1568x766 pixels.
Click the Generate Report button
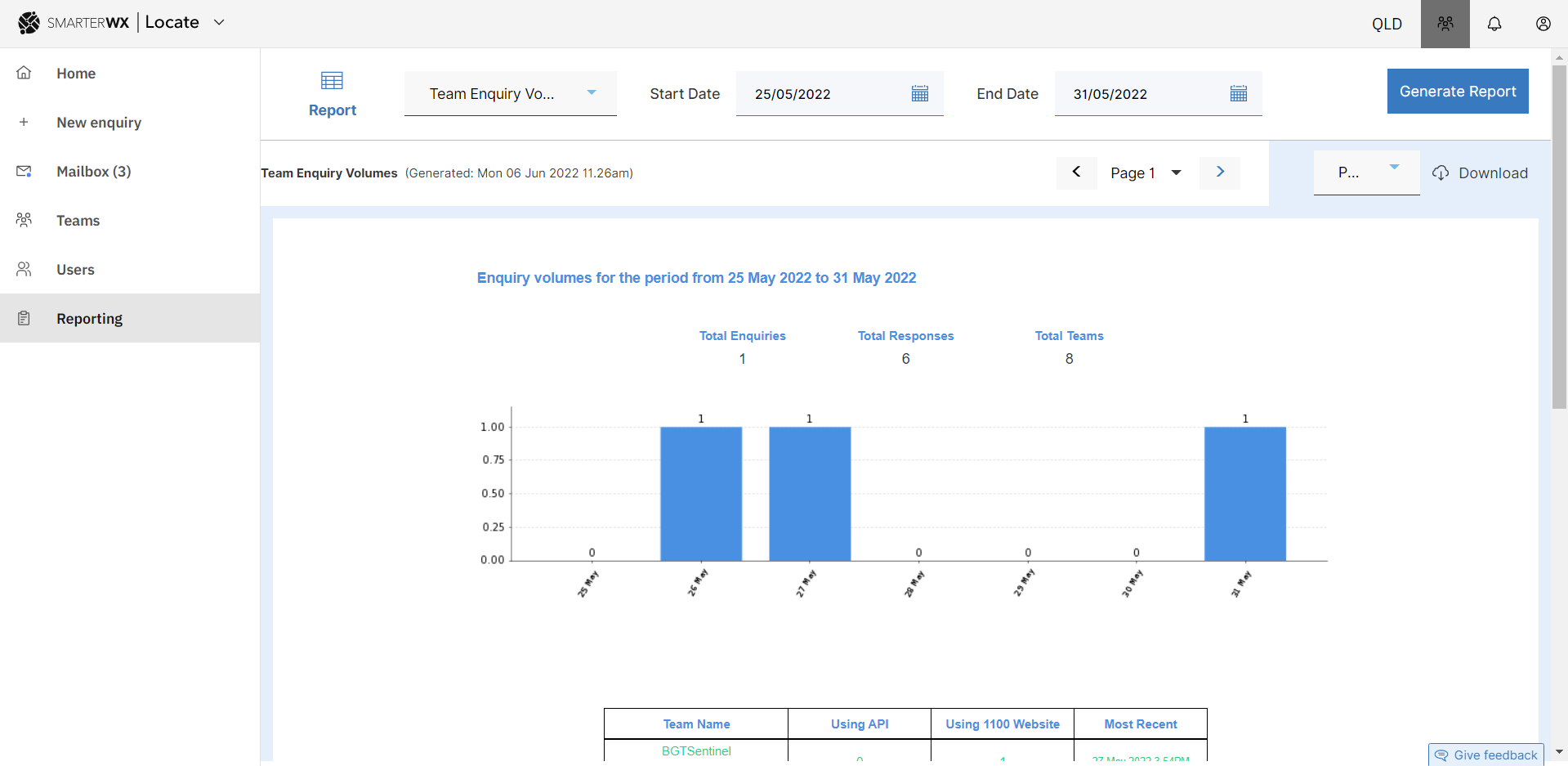1457,91
